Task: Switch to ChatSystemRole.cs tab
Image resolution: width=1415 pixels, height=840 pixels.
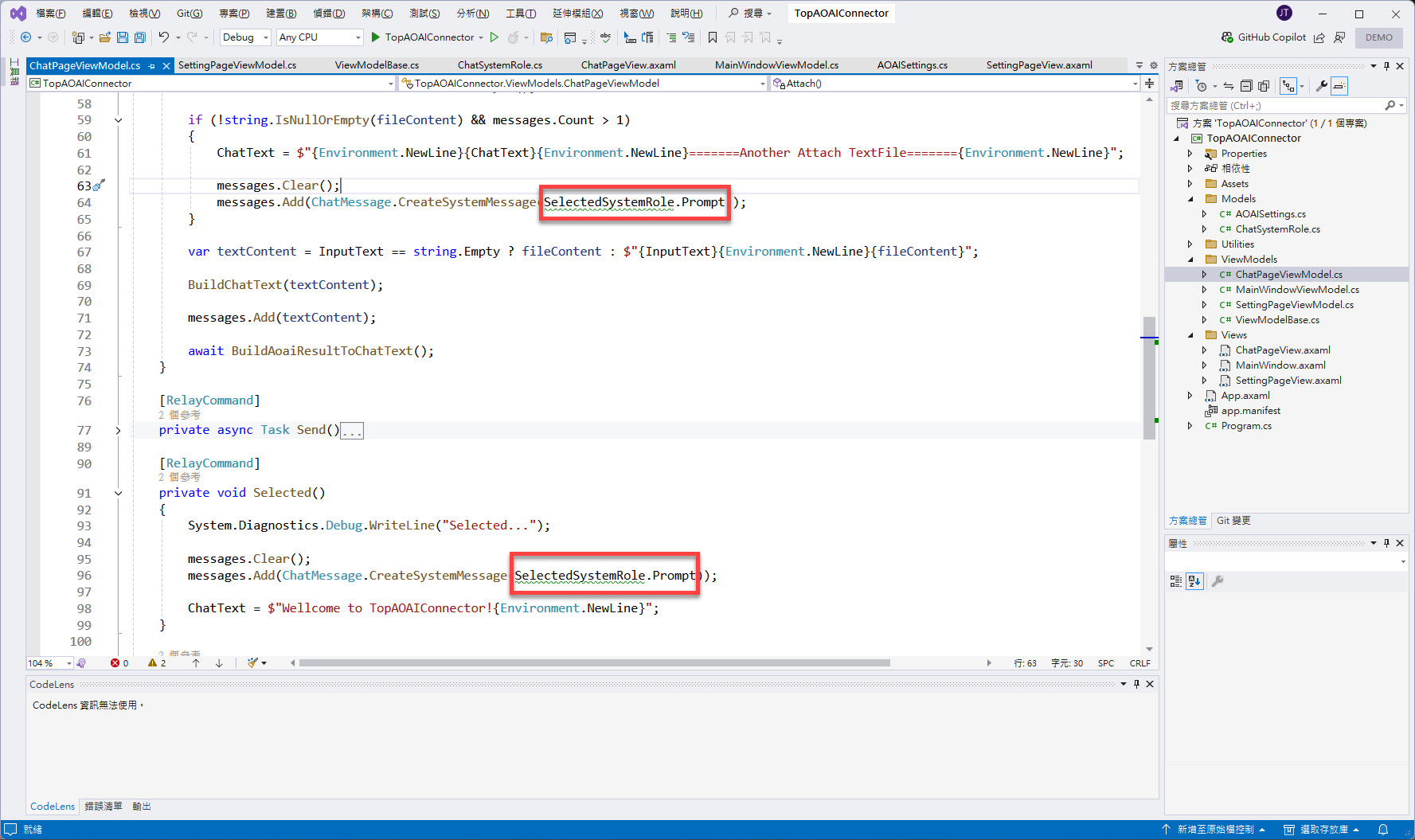Action: coord(500,65)
